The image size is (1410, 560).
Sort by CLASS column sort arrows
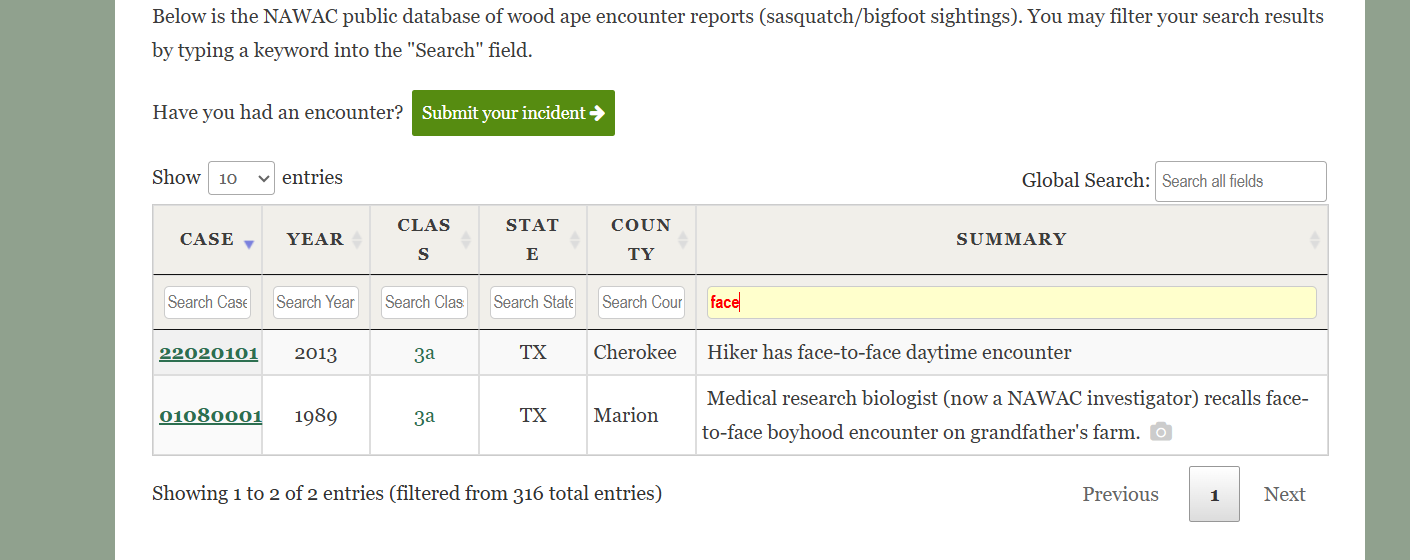[x=465, y=240]
